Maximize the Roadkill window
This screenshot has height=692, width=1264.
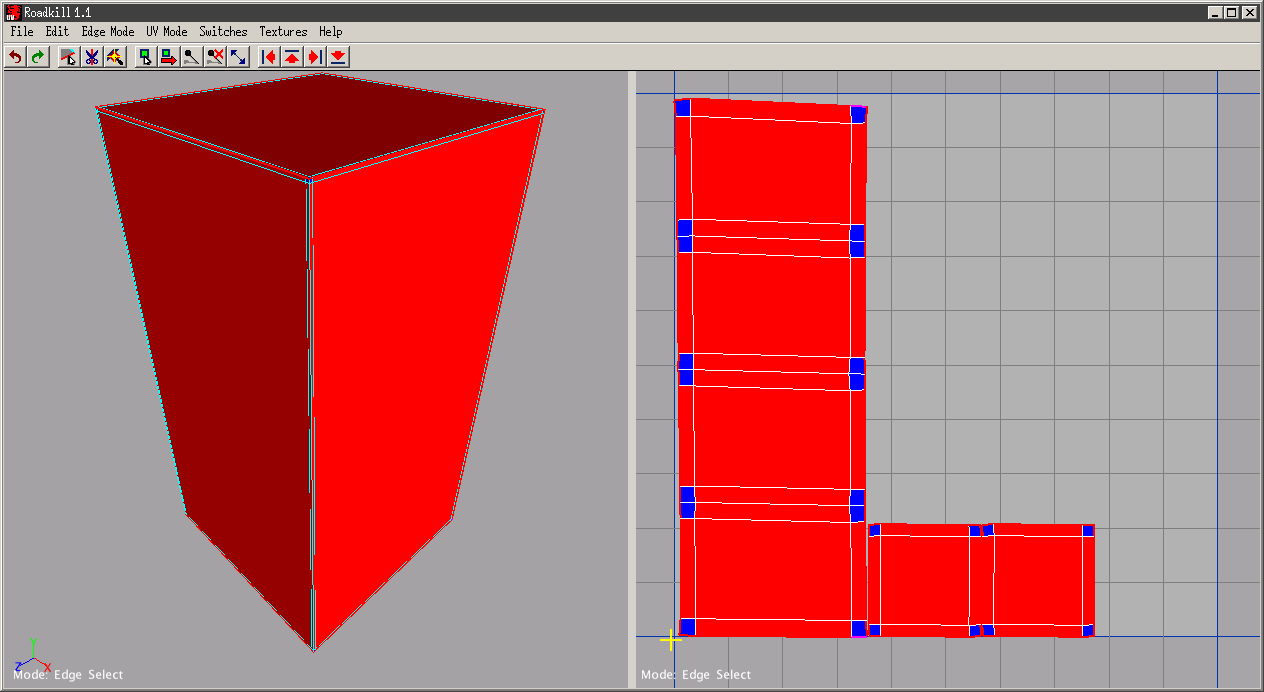tap(1231, 12)
